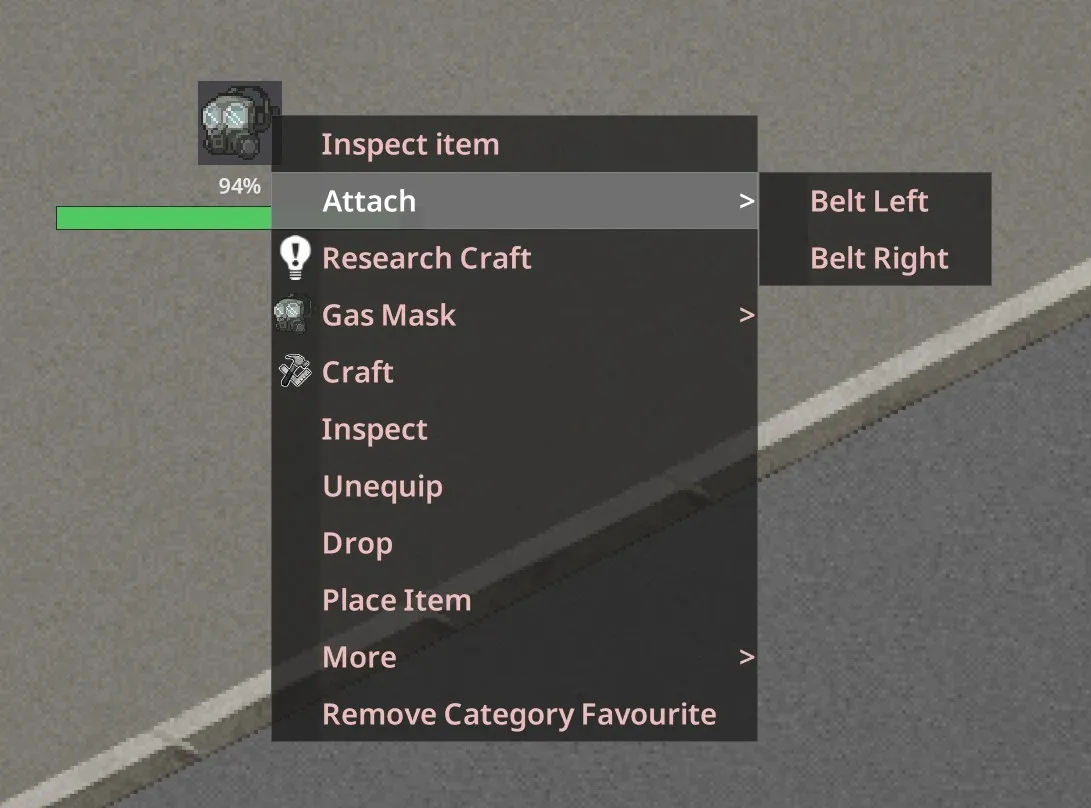The width and height of the screenshot is (1091, 808).
Task: Click the small gas mask menu icon
Action: 292,315
